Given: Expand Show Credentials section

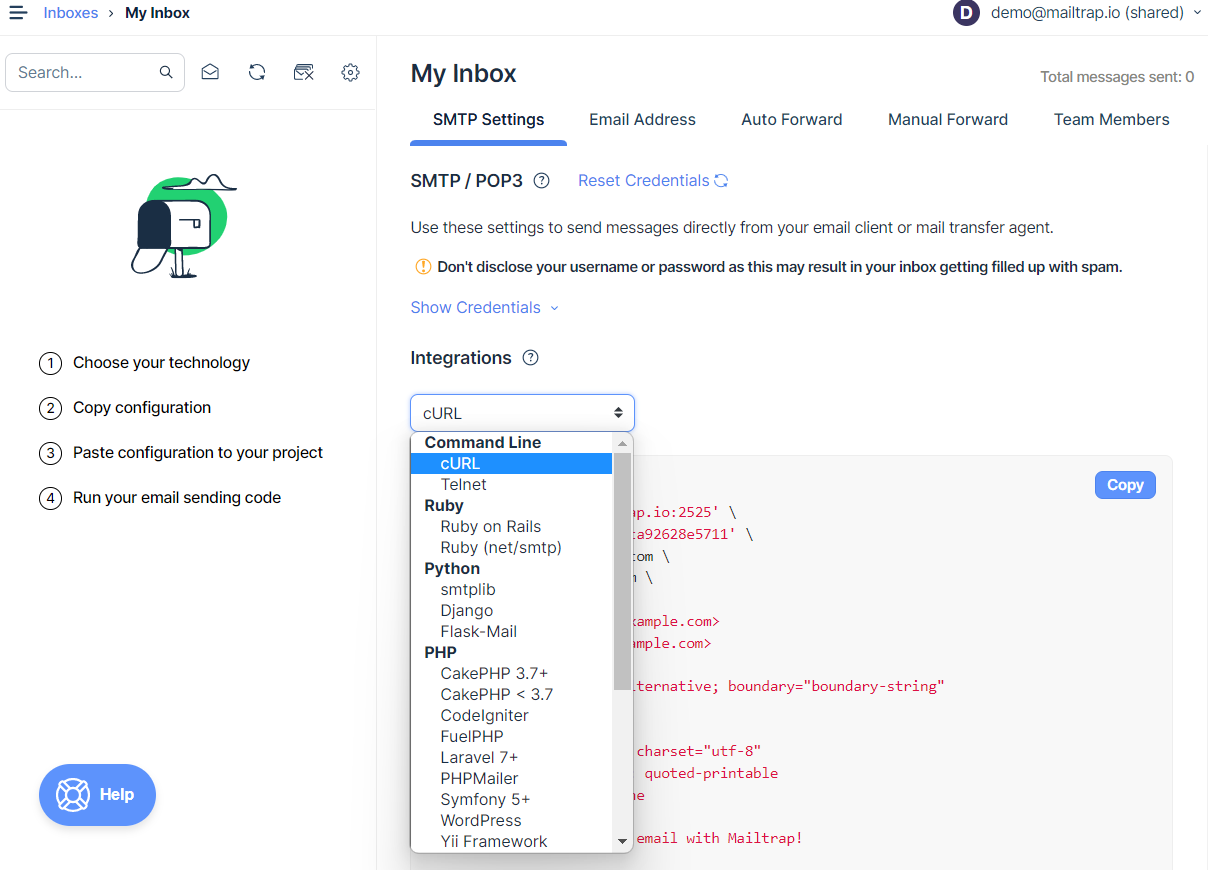Looking at the screenshot, I should (x=484, y=307).
